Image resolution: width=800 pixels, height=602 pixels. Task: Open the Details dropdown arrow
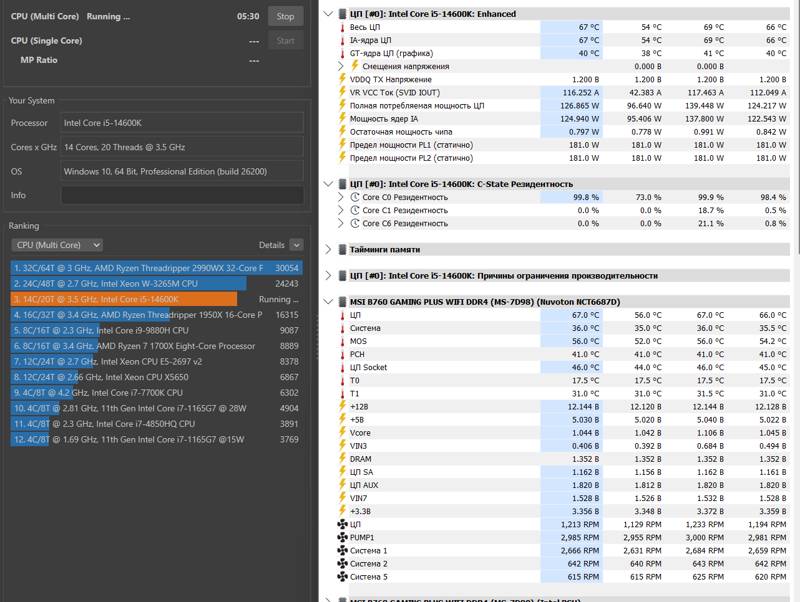click(296, 245)
